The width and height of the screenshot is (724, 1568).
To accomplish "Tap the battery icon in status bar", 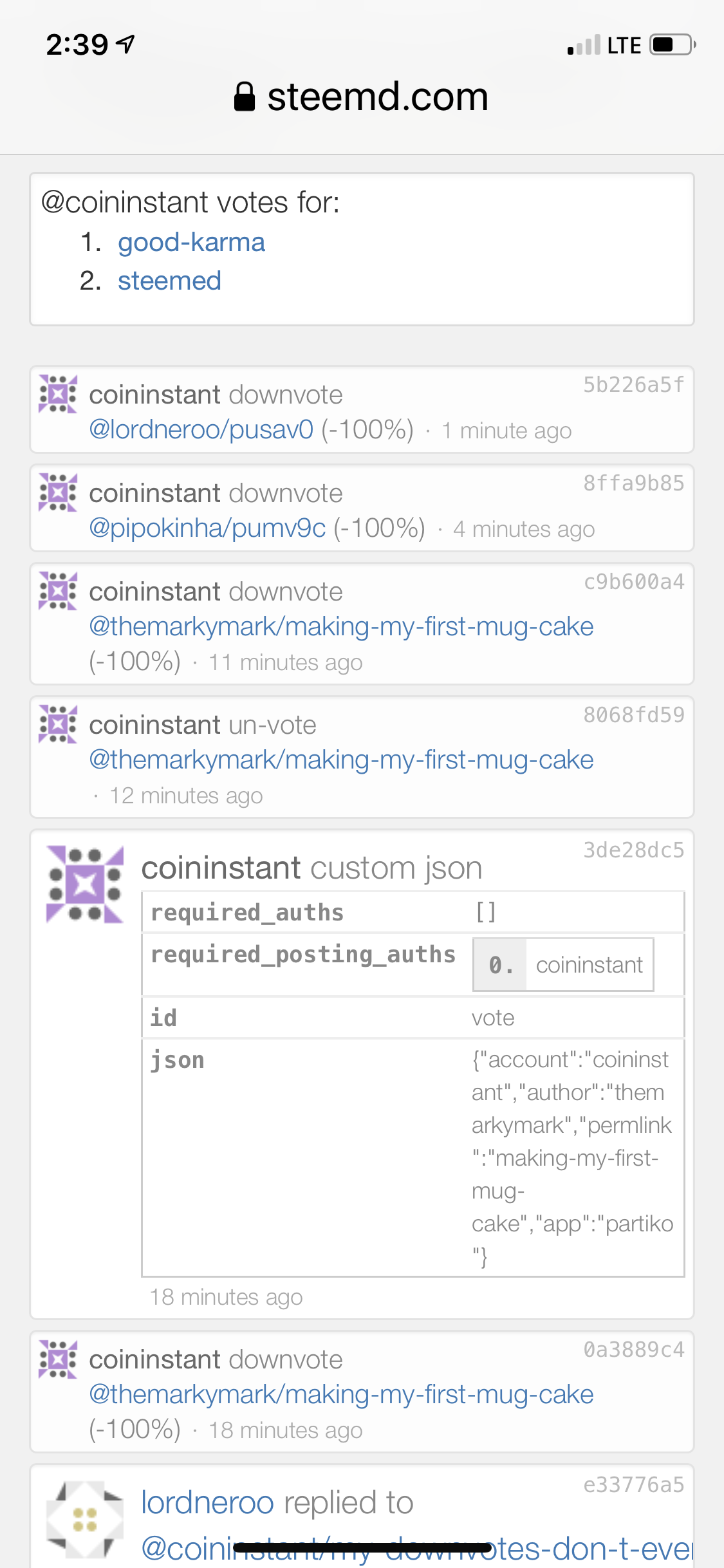I will [x=673, y=45].
